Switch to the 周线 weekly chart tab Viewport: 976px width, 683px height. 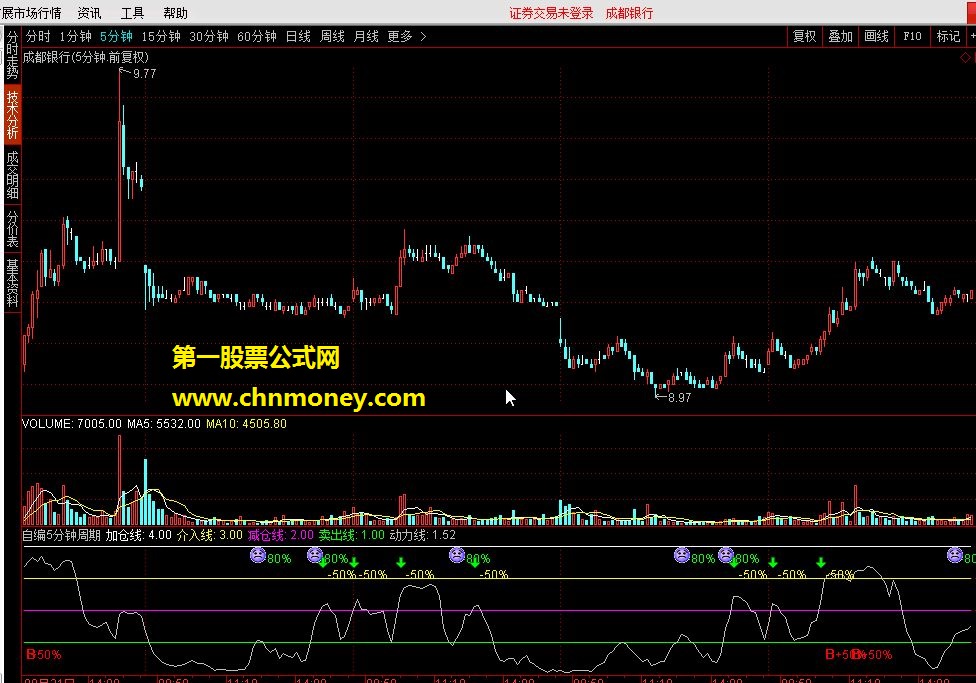332,37
